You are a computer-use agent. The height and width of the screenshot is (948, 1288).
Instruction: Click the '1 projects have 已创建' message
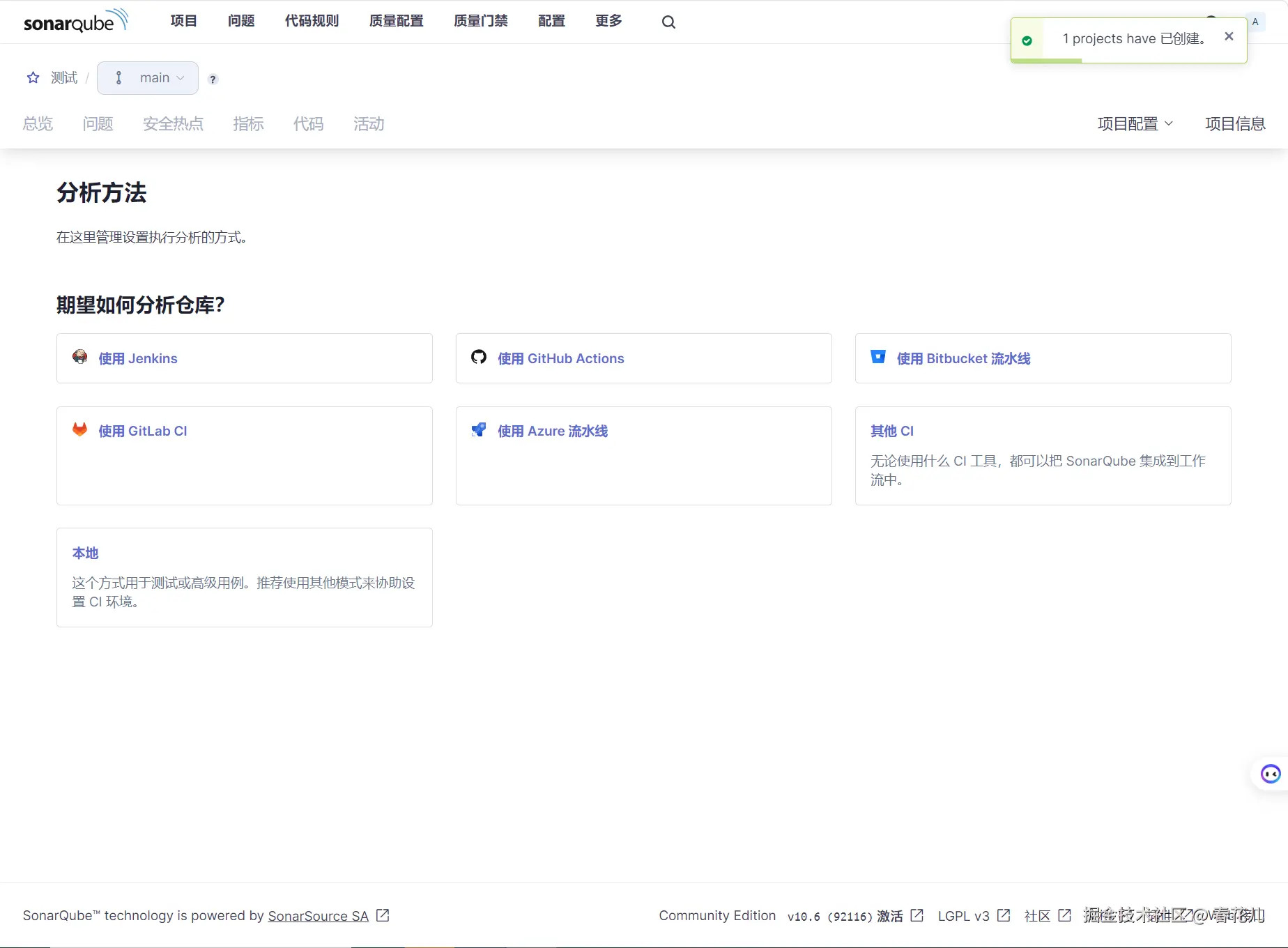pos(1134,39)
